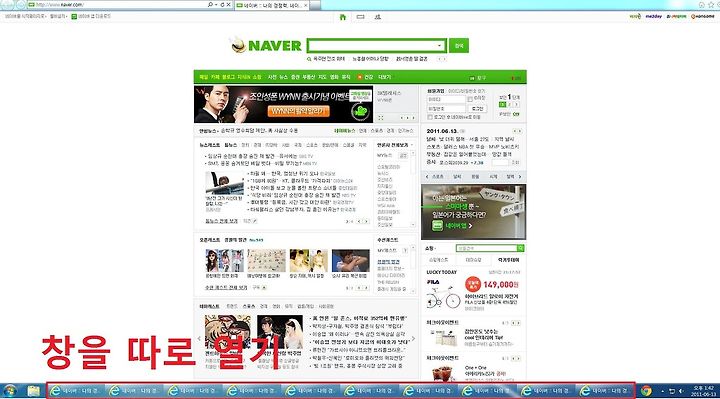Toggle the IP security ON switch
This screenshot has width=720, height=399.
pos(516,114)
